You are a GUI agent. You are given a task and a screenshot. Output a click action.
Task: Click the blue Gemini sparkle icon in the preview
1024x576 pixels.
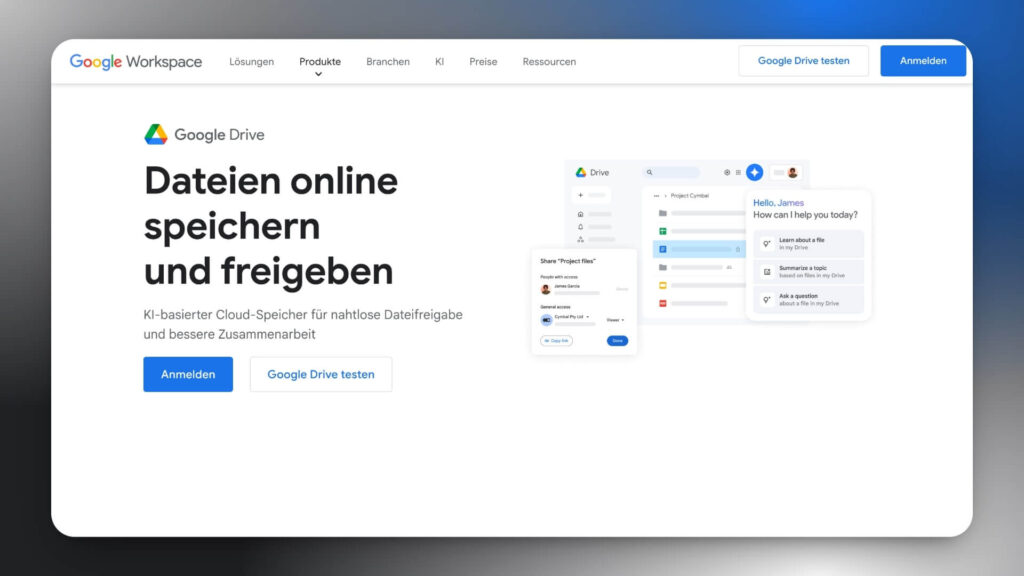tap(754, 172)
